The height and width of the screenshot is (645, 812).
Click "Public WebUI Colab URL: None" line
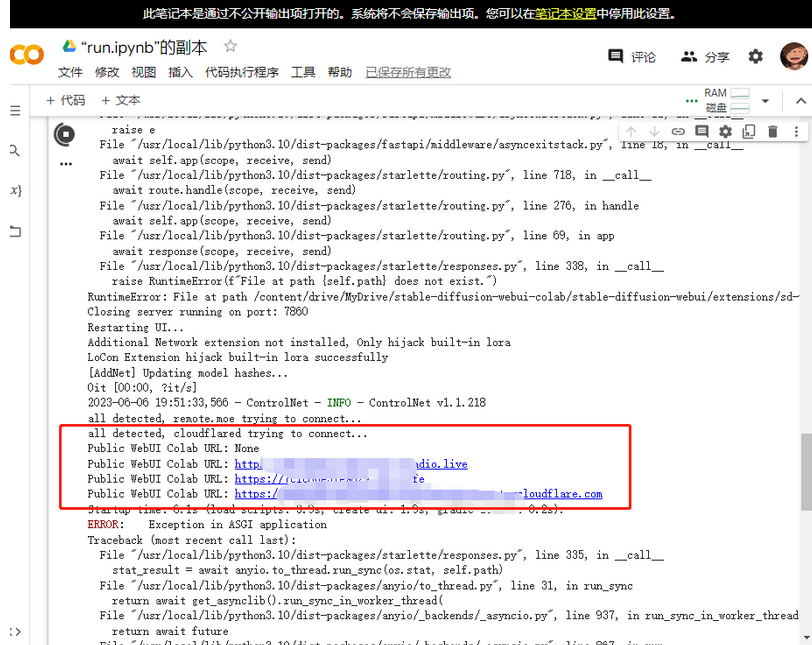173,448
